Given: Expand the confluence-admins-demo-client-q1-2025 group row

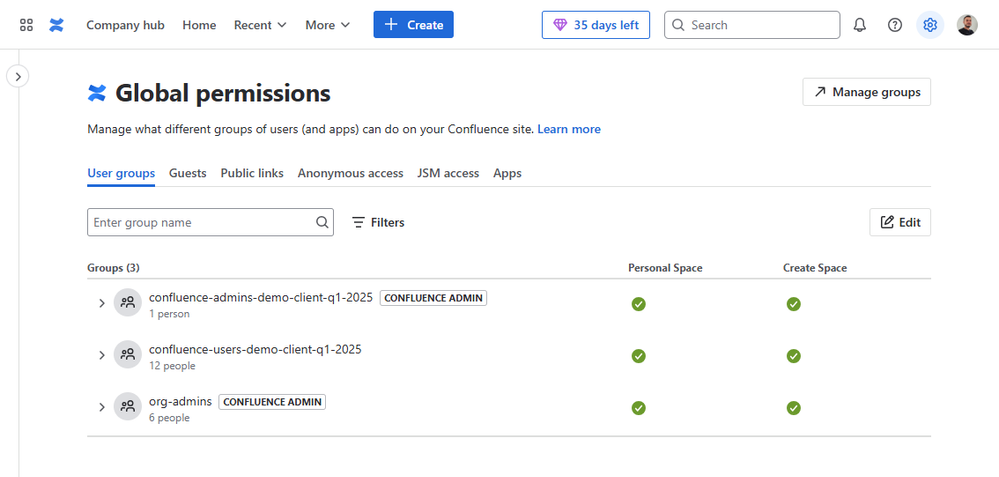Looking at the screenshot, I should tap(101, 303).
